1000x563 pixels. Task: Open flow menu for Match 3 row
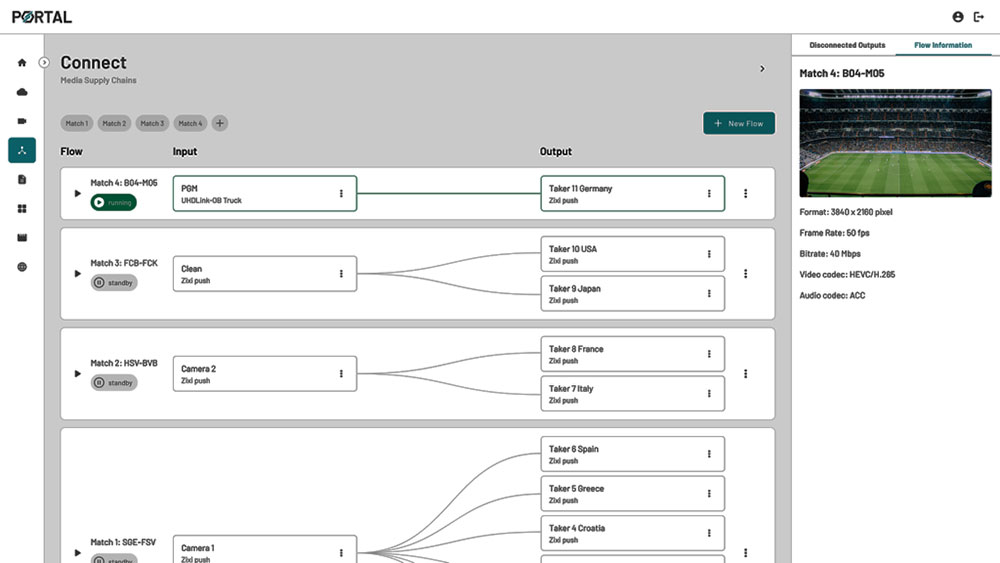coord(746,274)
